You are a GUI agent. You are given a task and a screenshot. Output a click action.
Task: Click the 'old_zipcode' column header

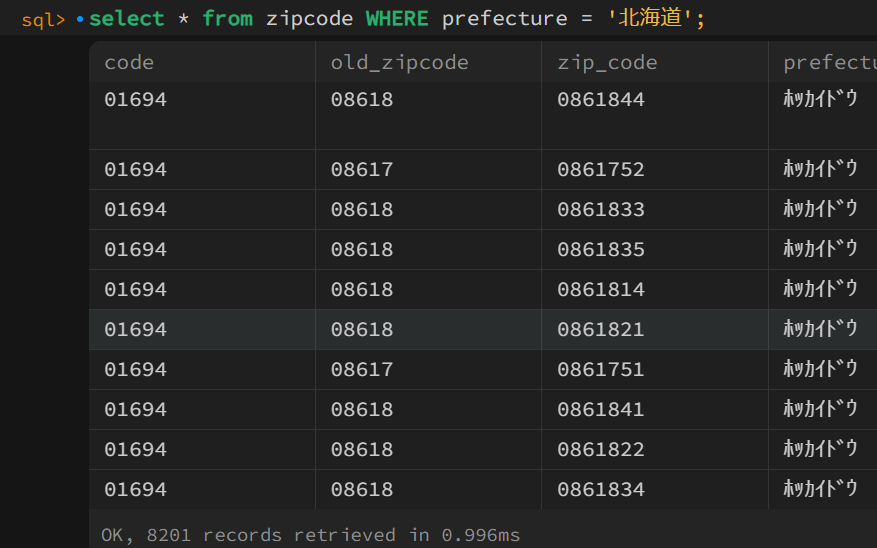[399, 63]
